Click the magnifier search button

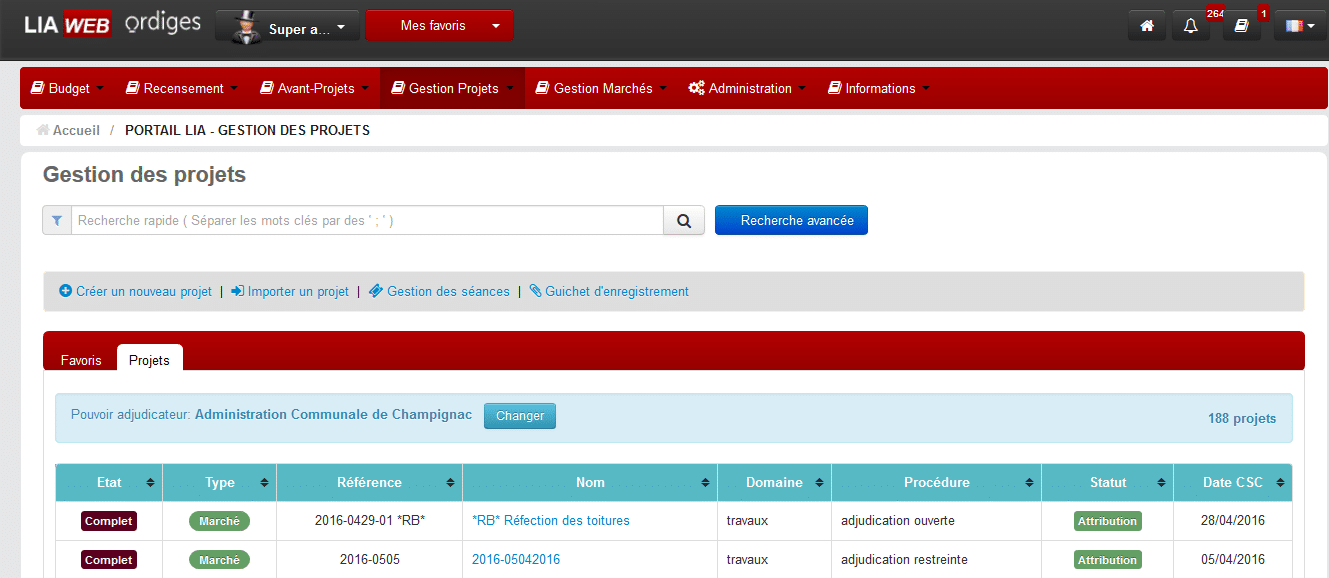tap(684, 220)
